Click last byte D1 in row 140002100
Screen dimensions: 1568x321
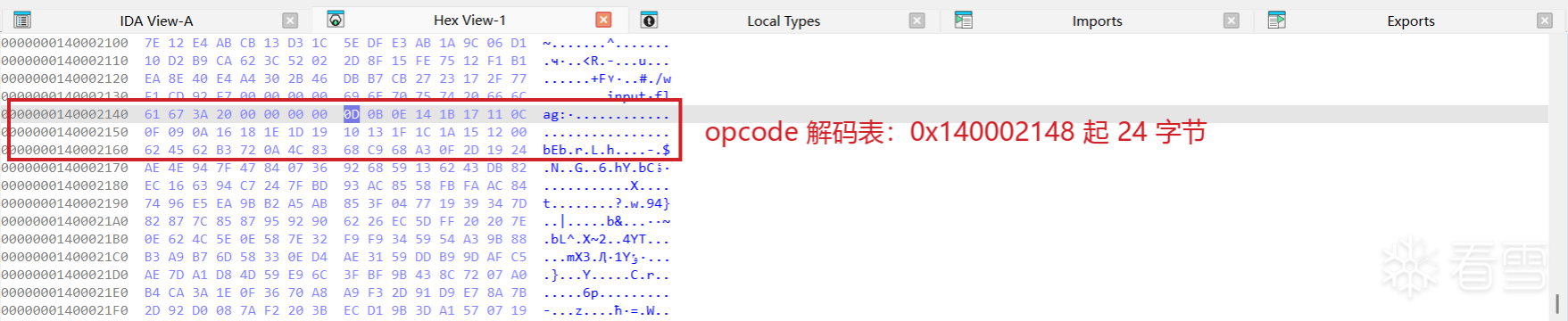click(519, 43)
